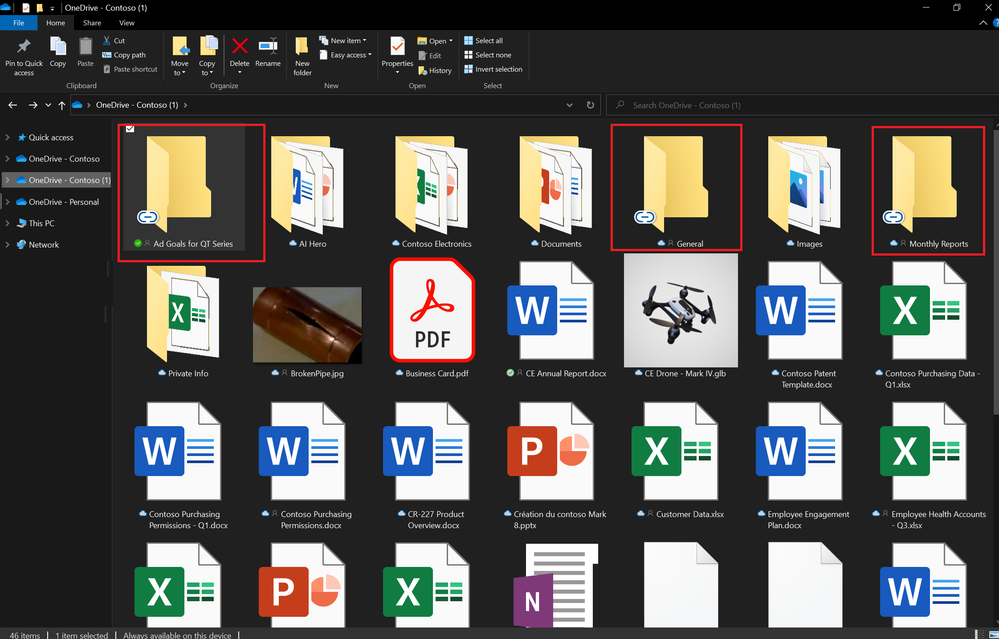Uncheck the Ad Goals for QT Series checkbox

click(129, 130)
